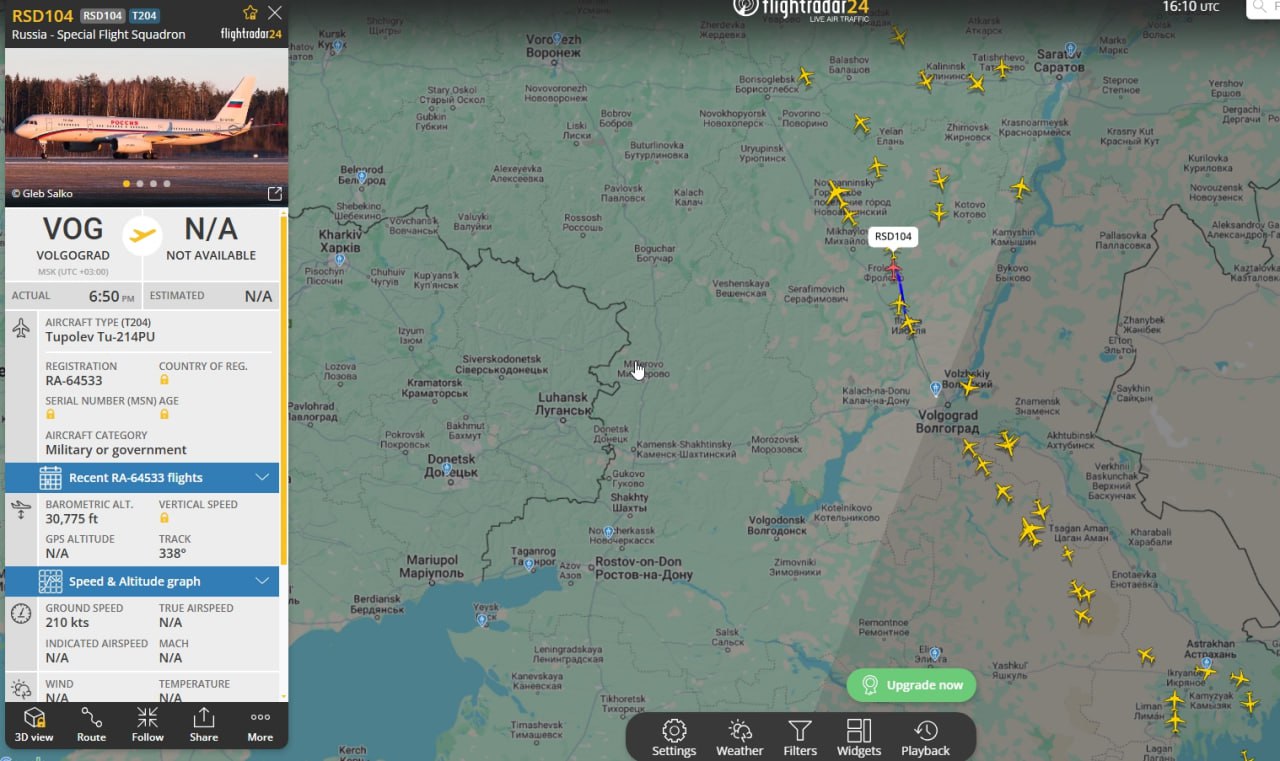Screen dimensions: 1280x761
Task: Click the Voronezh airport pin marker
Action: (556, 38)
